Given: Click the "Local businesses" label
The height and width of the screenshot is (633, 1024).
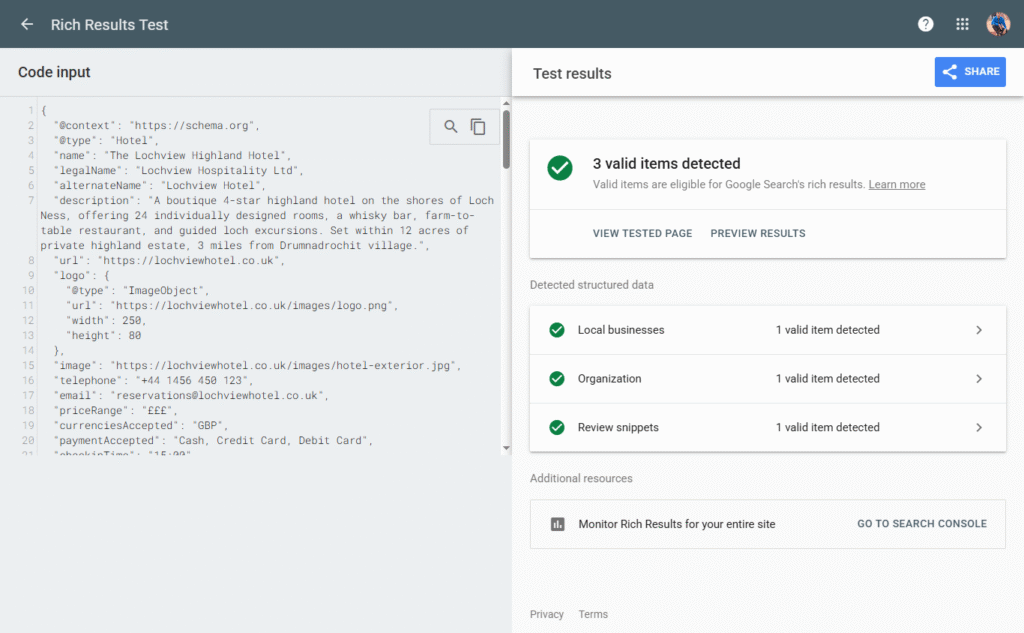Looking at the screenshot, I should point(621,330).
